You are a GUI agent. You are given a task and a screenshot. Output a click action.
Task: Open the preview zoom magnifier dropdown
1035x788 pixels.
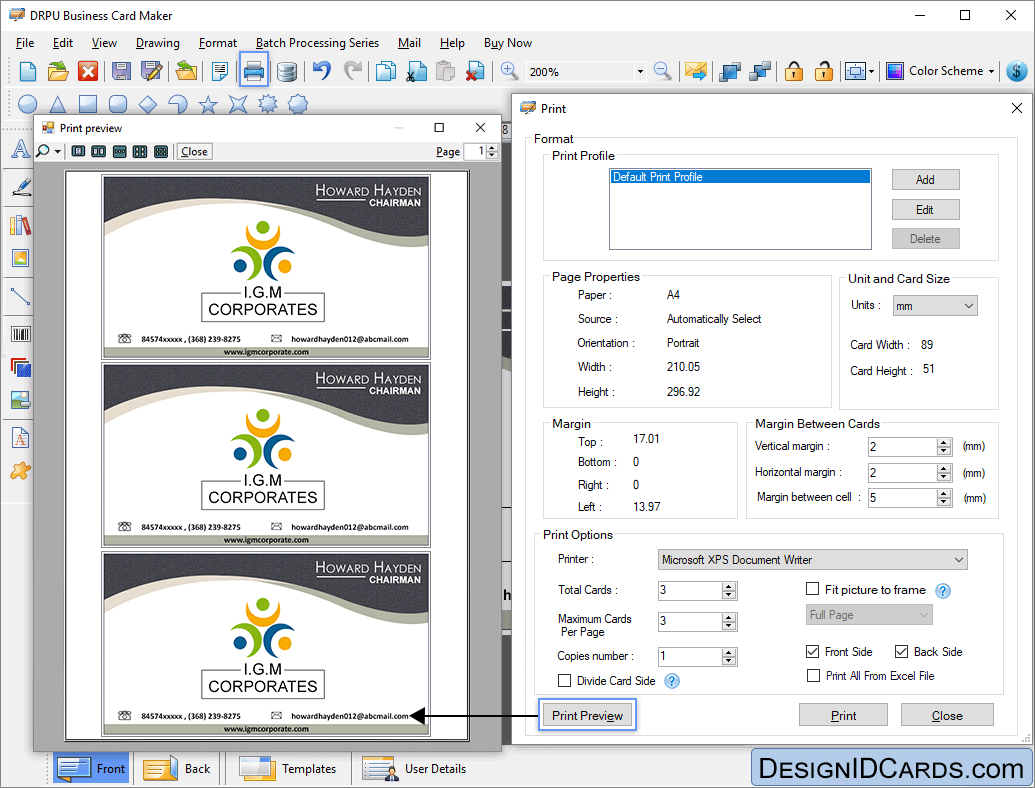click(58, 152)
